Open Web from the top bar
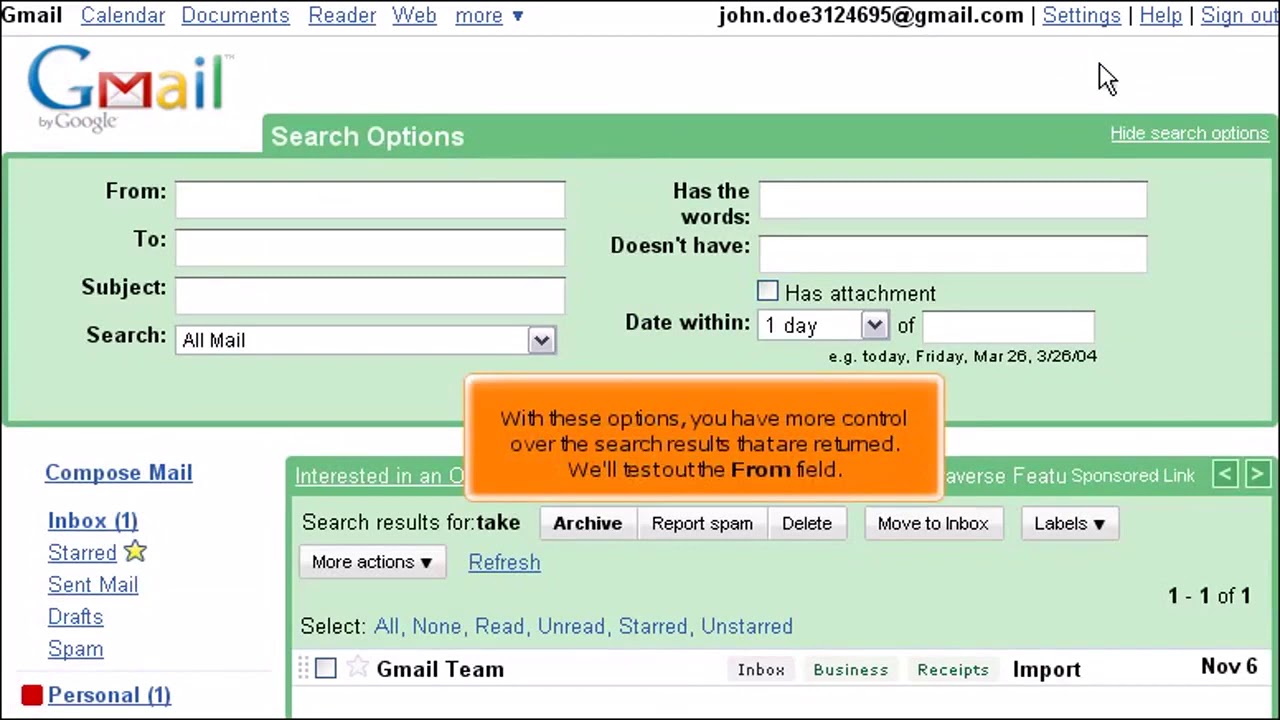This screenshot has height=720, width=1280. click(x=414, y=15)
